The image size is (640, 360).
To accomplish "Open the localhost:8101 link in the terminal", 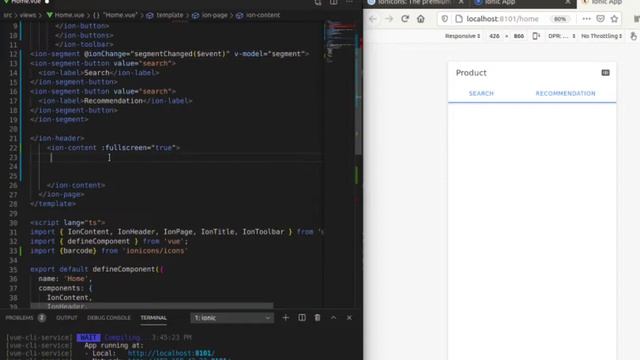I will click(171, 353).
